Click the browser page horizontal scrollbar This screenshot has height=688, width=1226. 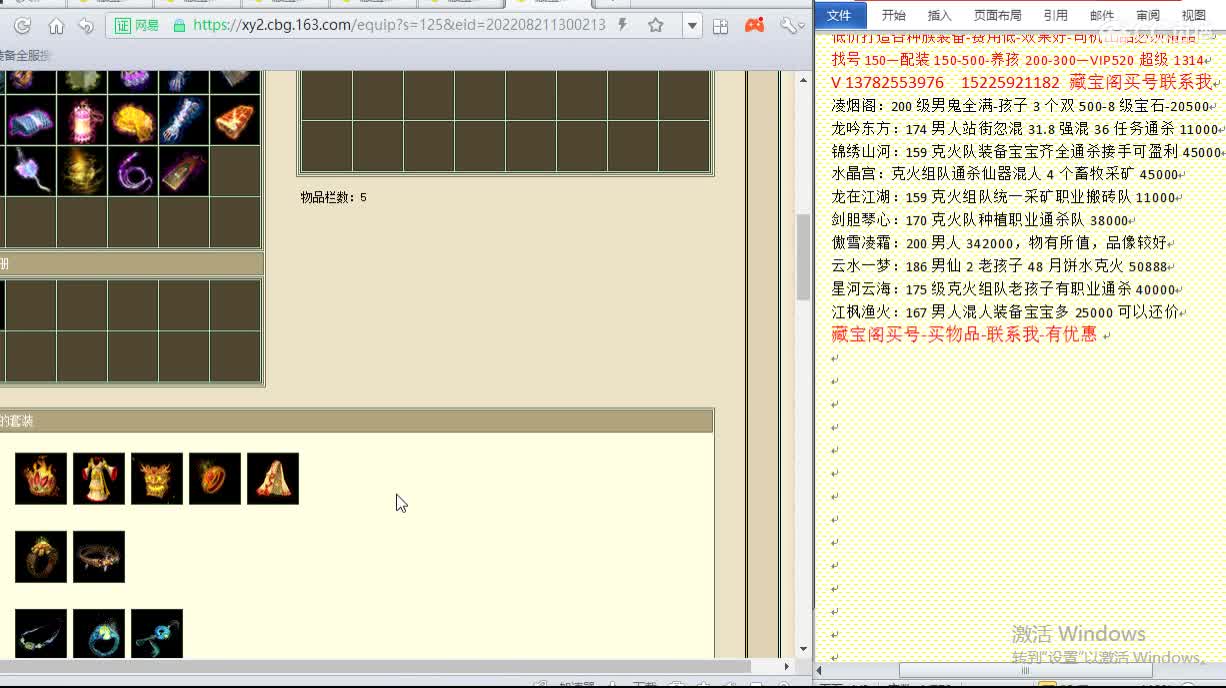pyautogui.click(x=375, y=666)
